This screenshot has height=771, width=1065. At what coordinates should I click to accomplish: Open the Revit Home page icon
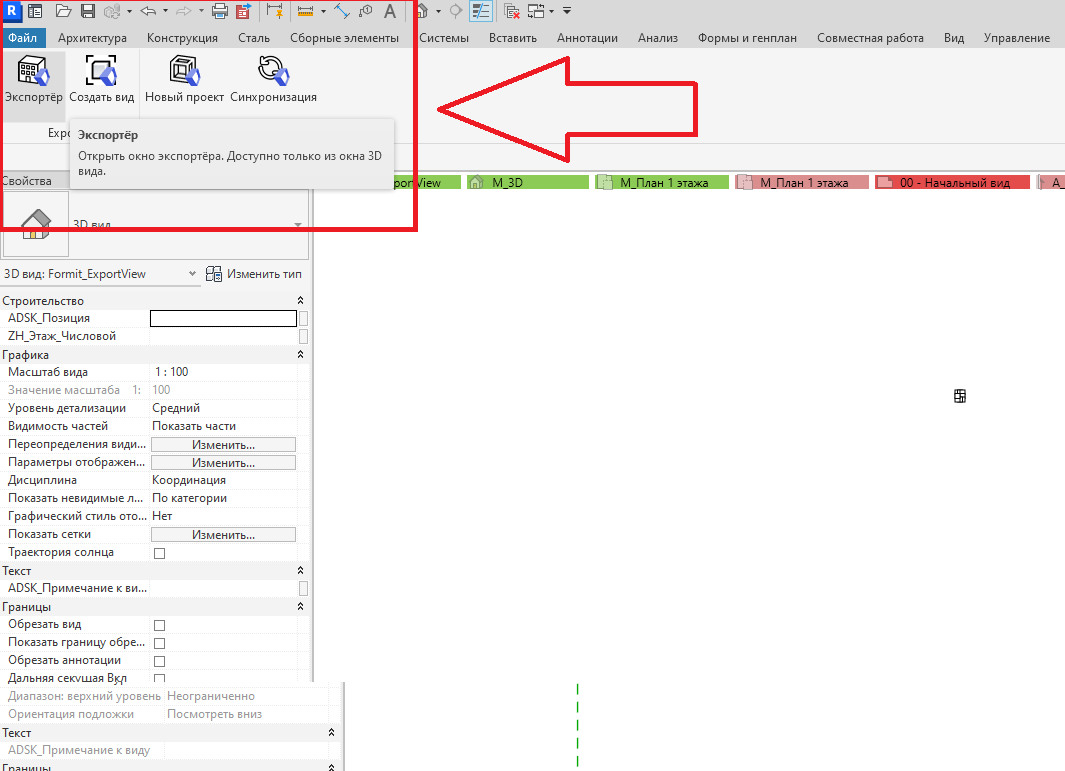click(x=35, y=11)
